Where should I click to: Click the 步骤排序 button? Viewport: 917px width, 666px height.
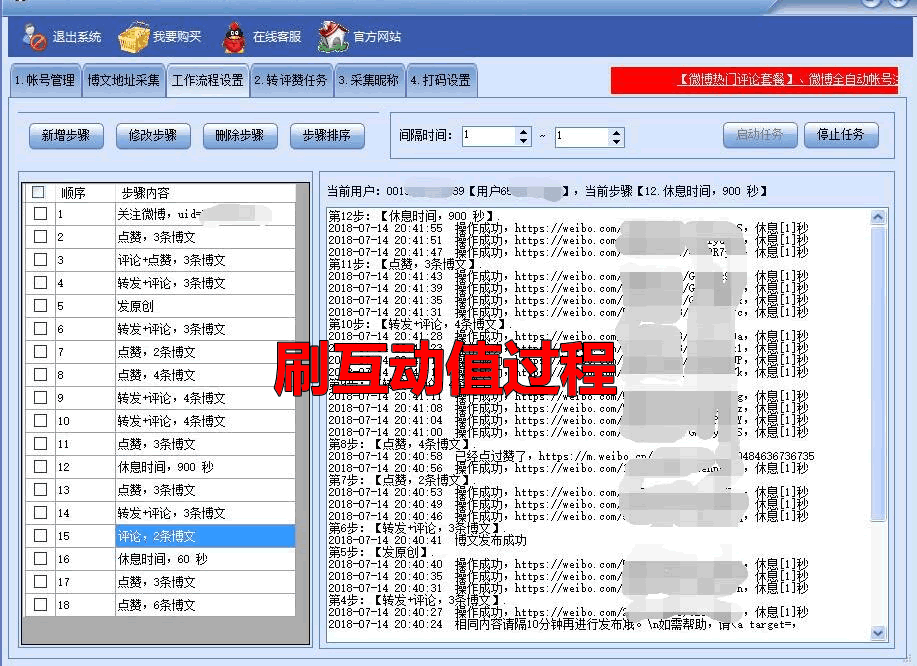point(327,136)
